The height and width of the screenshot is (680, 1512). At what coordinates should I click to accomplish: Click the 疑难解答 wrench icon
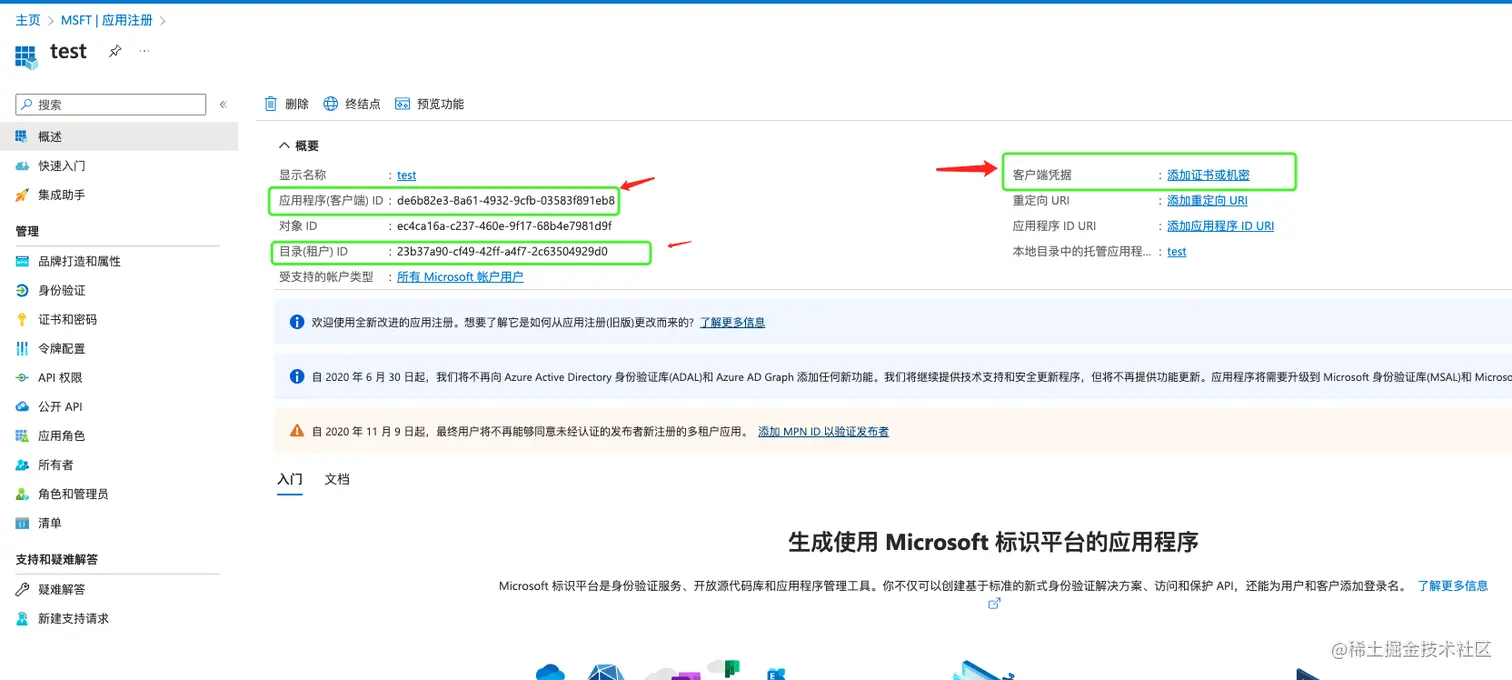[x=22, y=589]
